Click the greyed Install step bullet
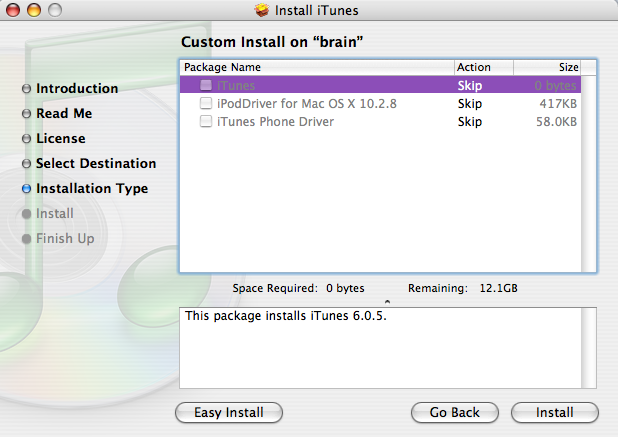618x437 pixels. tap(26, 214)
